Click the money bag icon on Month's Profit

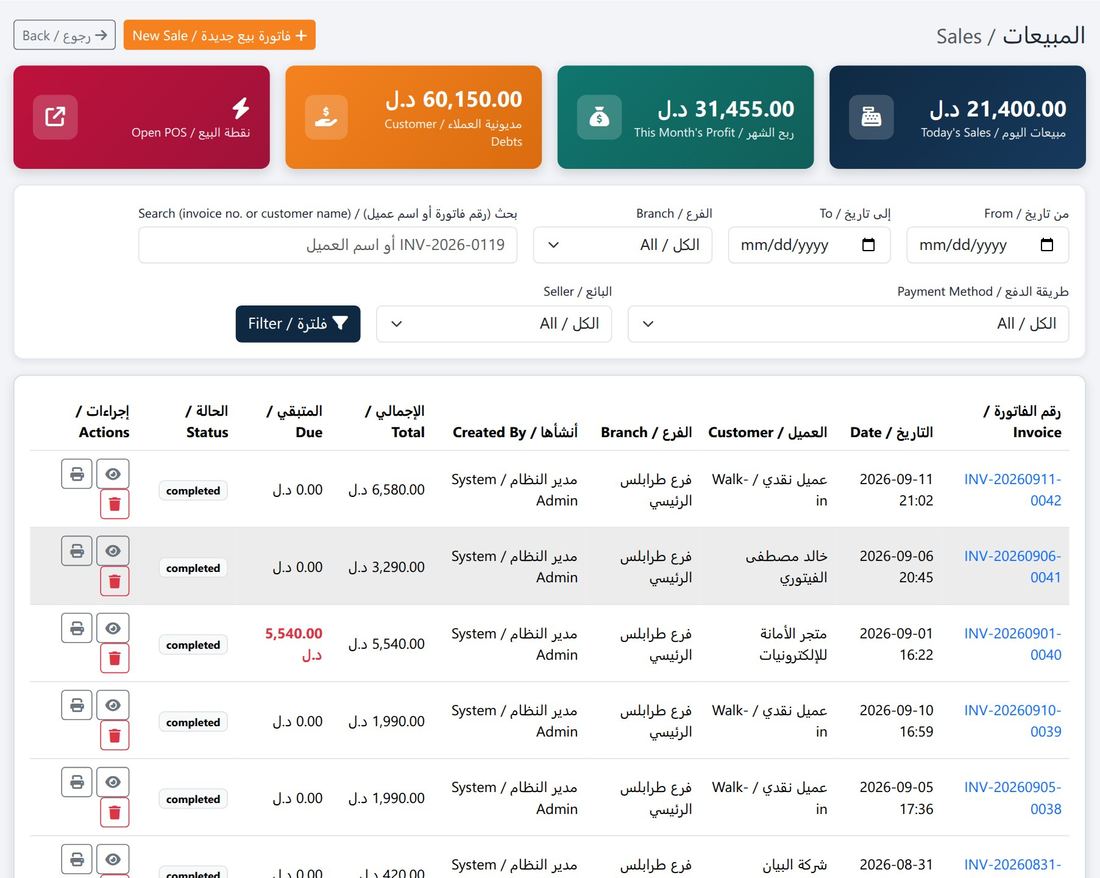(599, 117)
